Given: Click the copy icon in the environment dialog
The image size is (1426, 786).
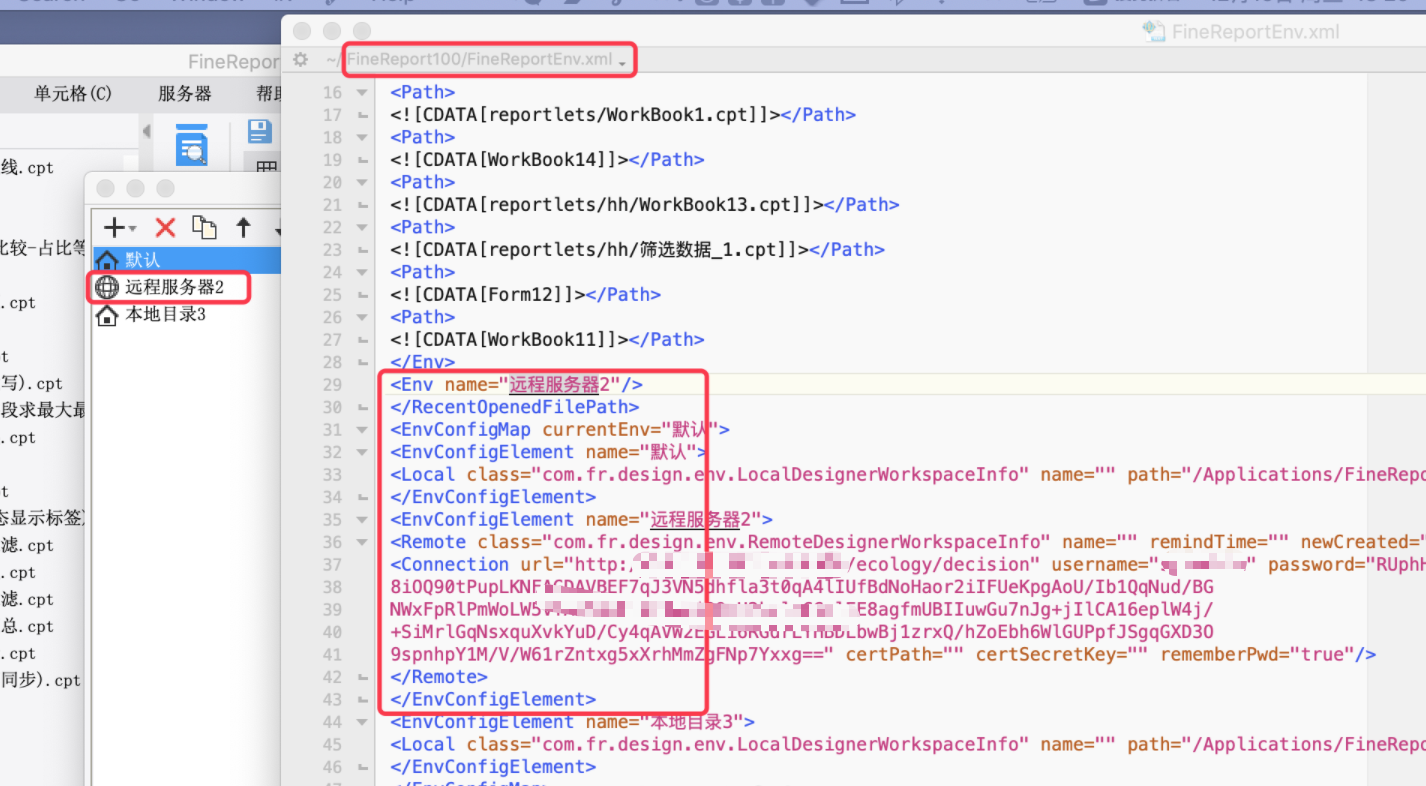Looking at the screenshot, I should coord(204,228).
